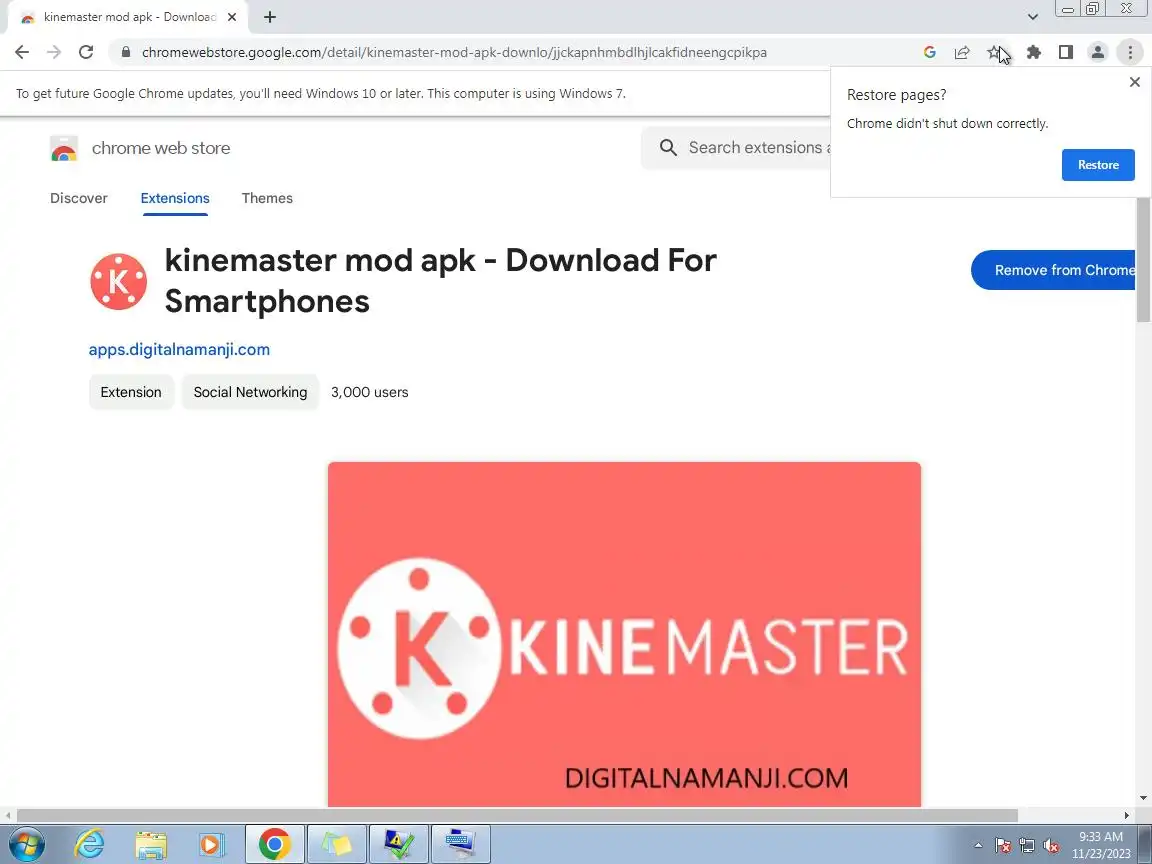
Task: Open the taskbar computer keyboard icon
Action: coord(461,844)
